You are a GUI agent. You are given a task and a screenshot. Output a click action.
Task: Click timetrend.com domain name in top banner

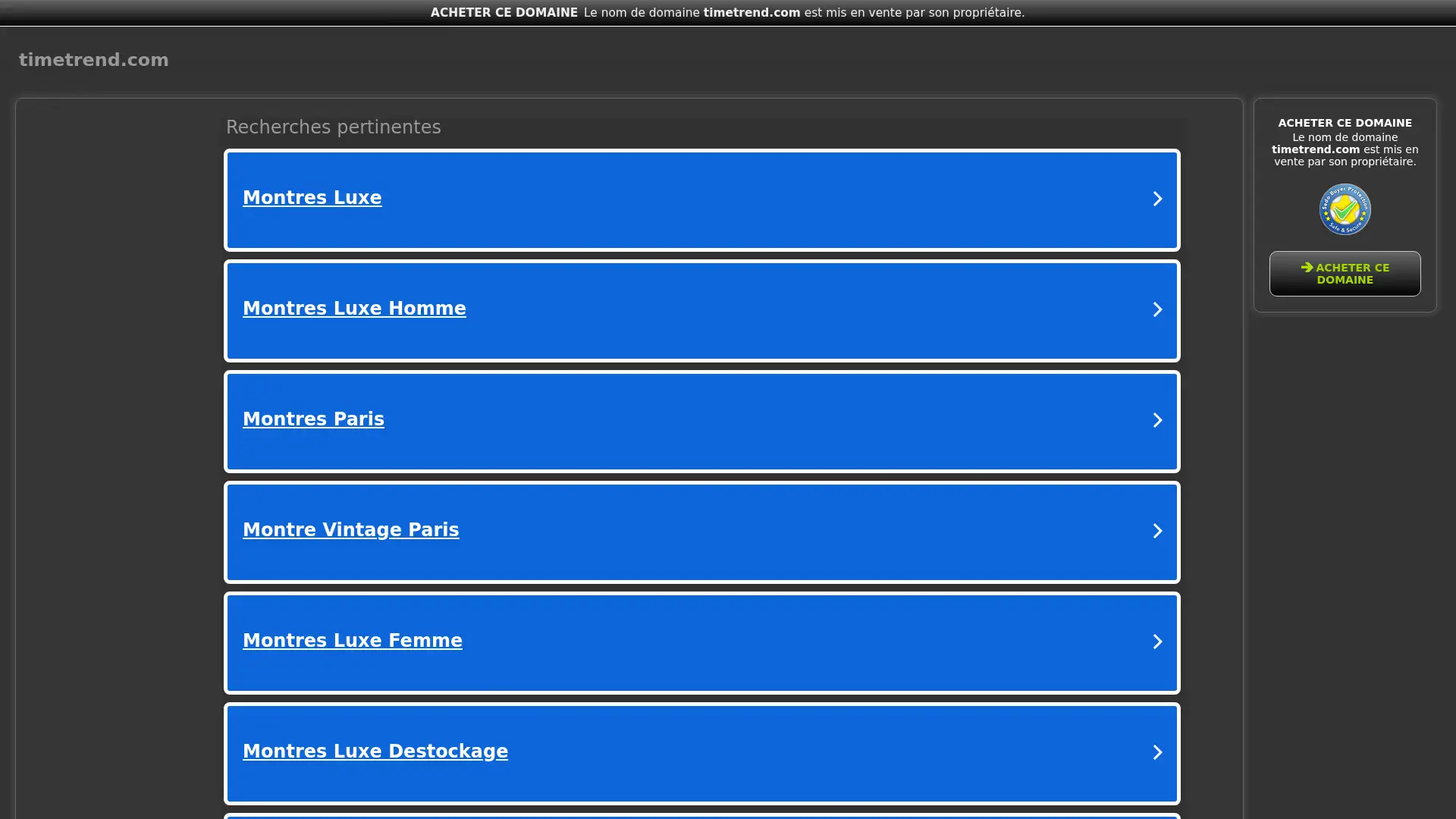pyautogui.click(x=751, y=12)
